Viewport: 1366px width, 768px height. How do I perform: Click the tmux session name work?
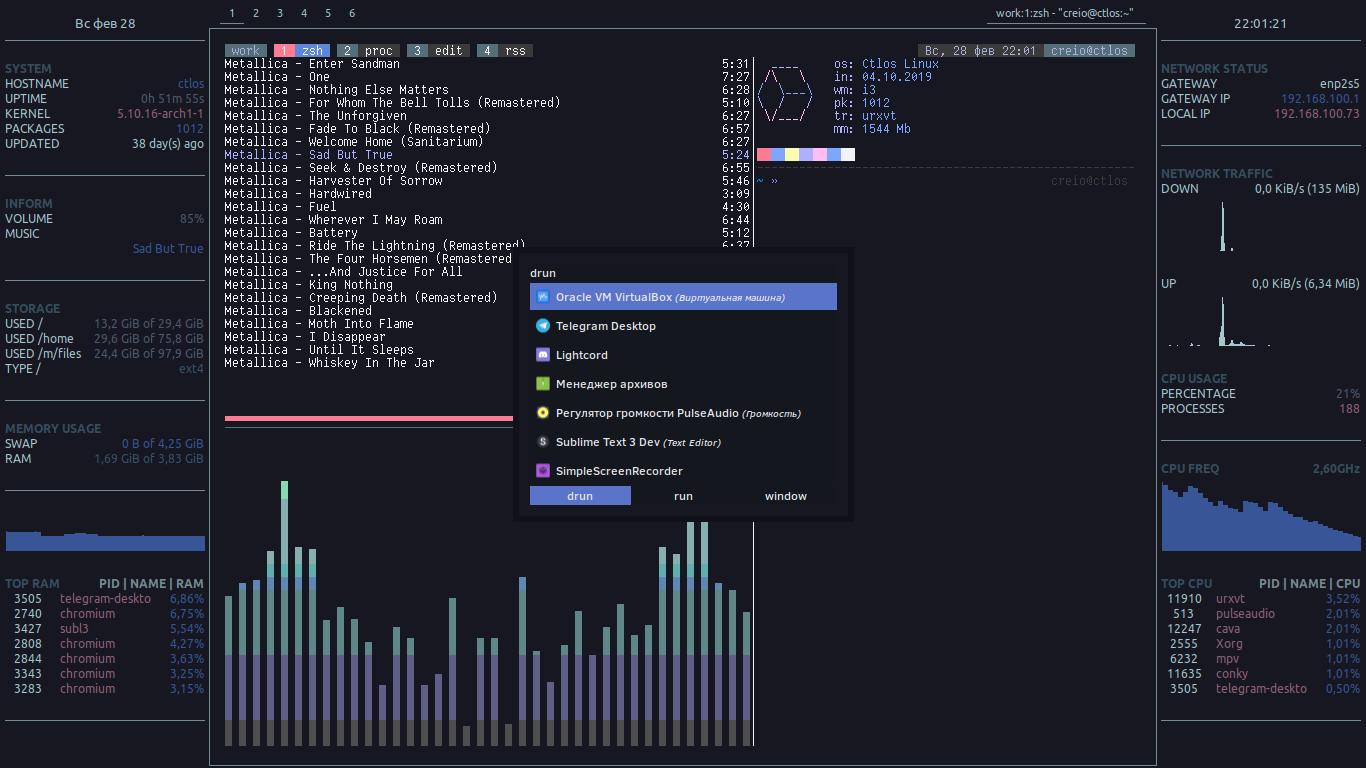(x=245, y=51)
